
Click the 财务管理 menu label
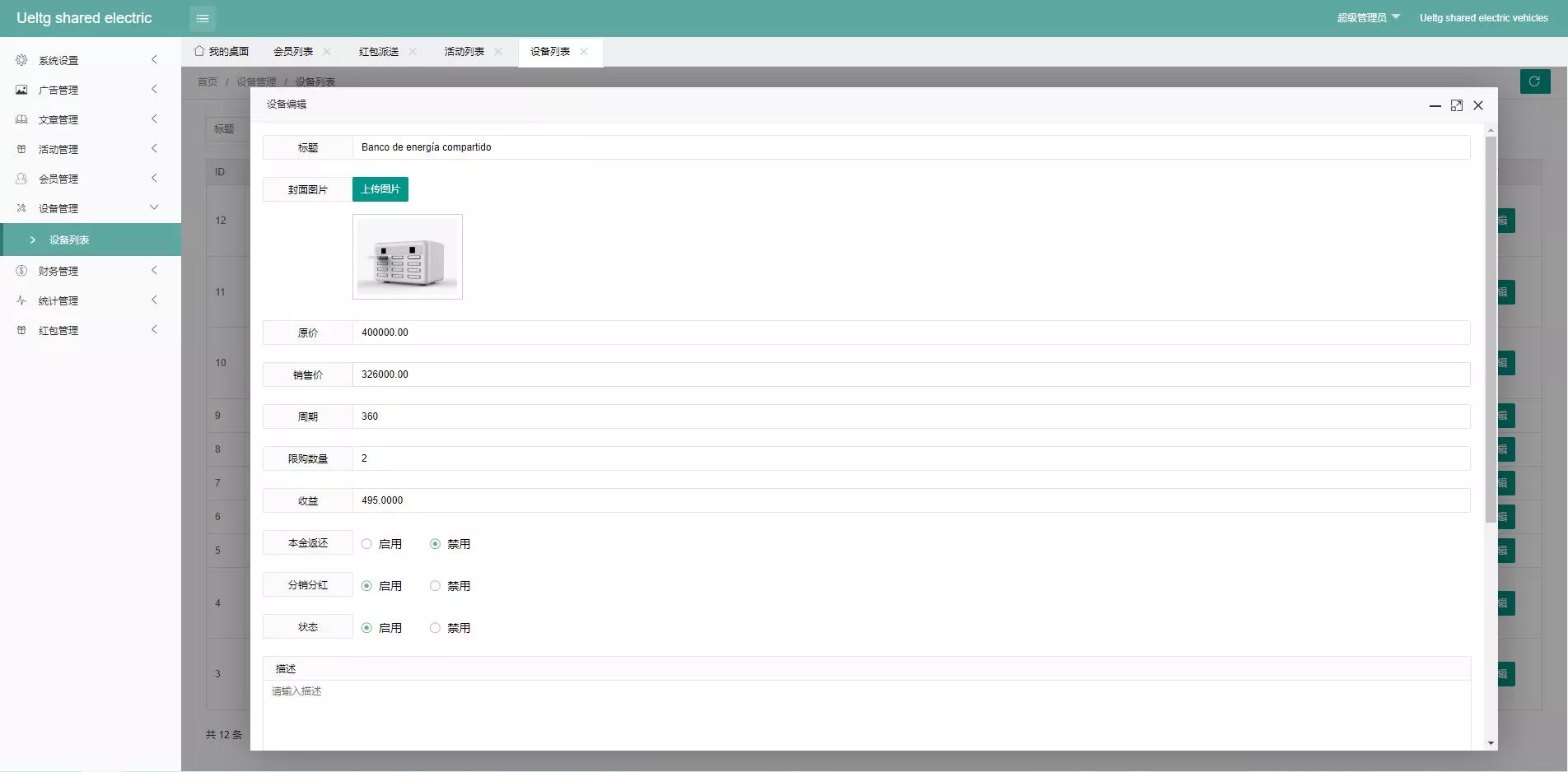tap(58, 271)
